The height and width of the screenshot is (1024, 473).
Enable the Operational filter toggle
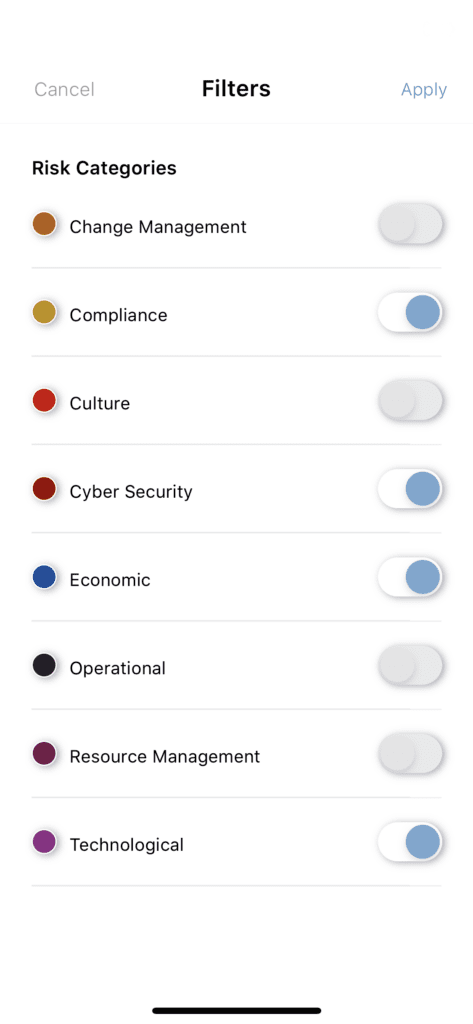pyautogui.click(x=410, y=665)
